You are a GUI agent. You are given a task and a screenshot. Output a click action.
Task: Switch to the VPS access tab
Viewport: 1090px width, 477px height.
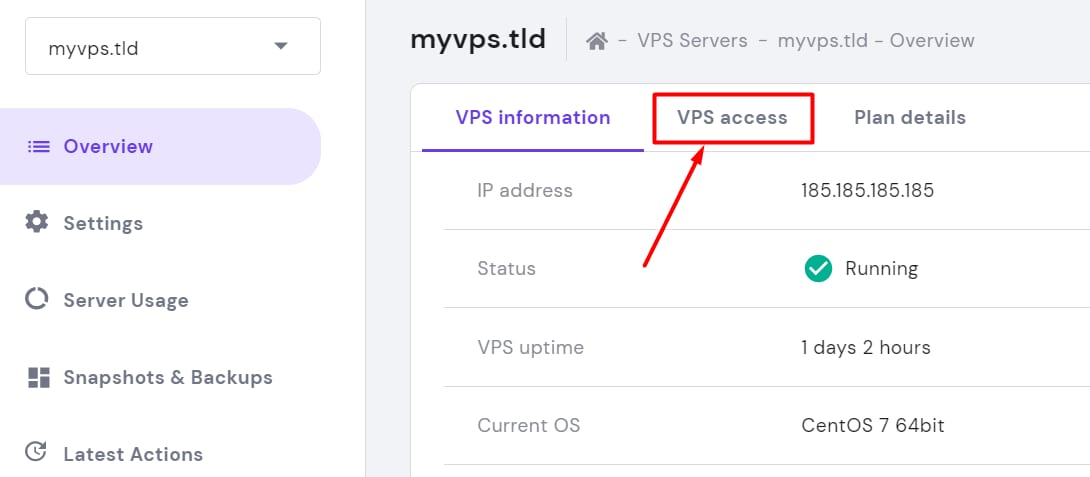(x=732, y=118)
